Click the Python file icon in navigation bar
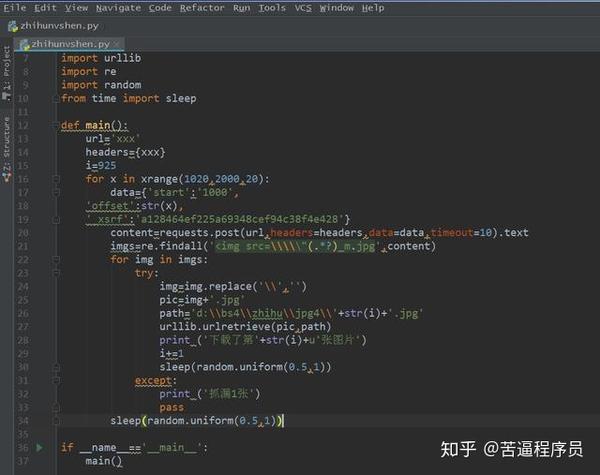 [x=13, y=26]
